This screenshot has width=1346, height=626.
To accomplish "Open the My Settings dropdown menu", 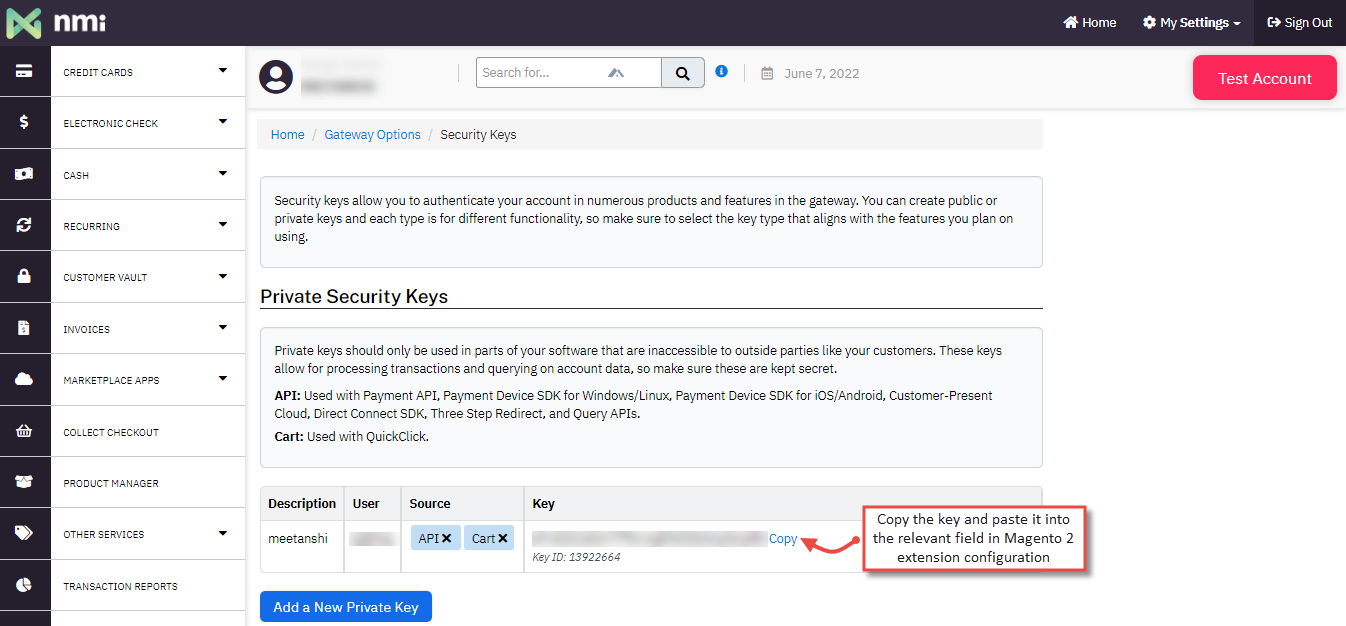I will click(1191, 22).
